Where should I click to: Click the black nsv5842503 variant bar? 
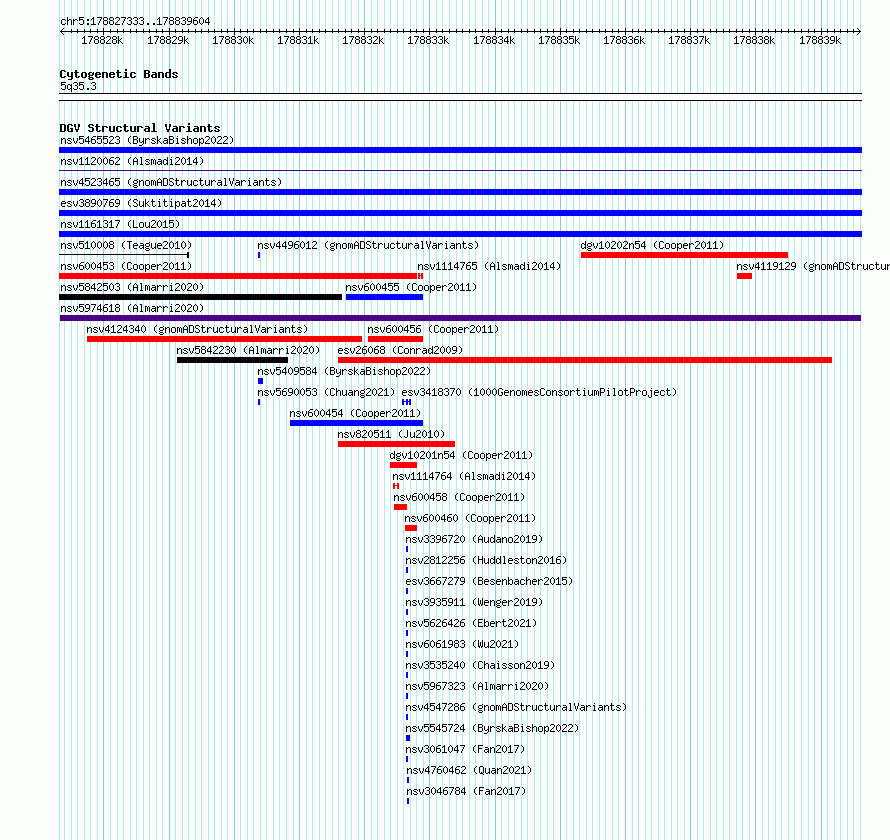[201, 297]
